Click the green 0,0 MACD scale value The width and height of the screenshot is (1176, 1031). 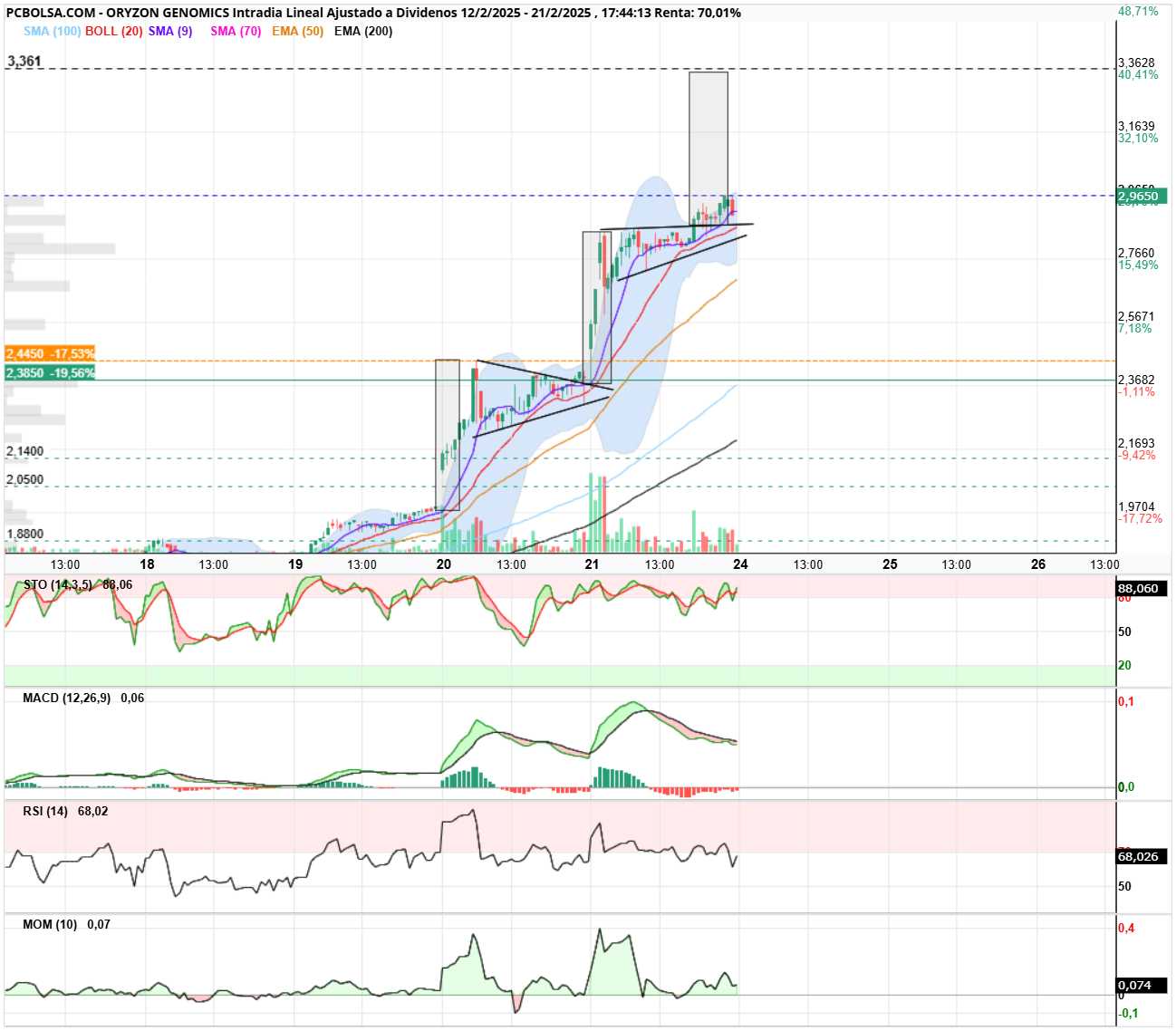(x=1126, y=786)
